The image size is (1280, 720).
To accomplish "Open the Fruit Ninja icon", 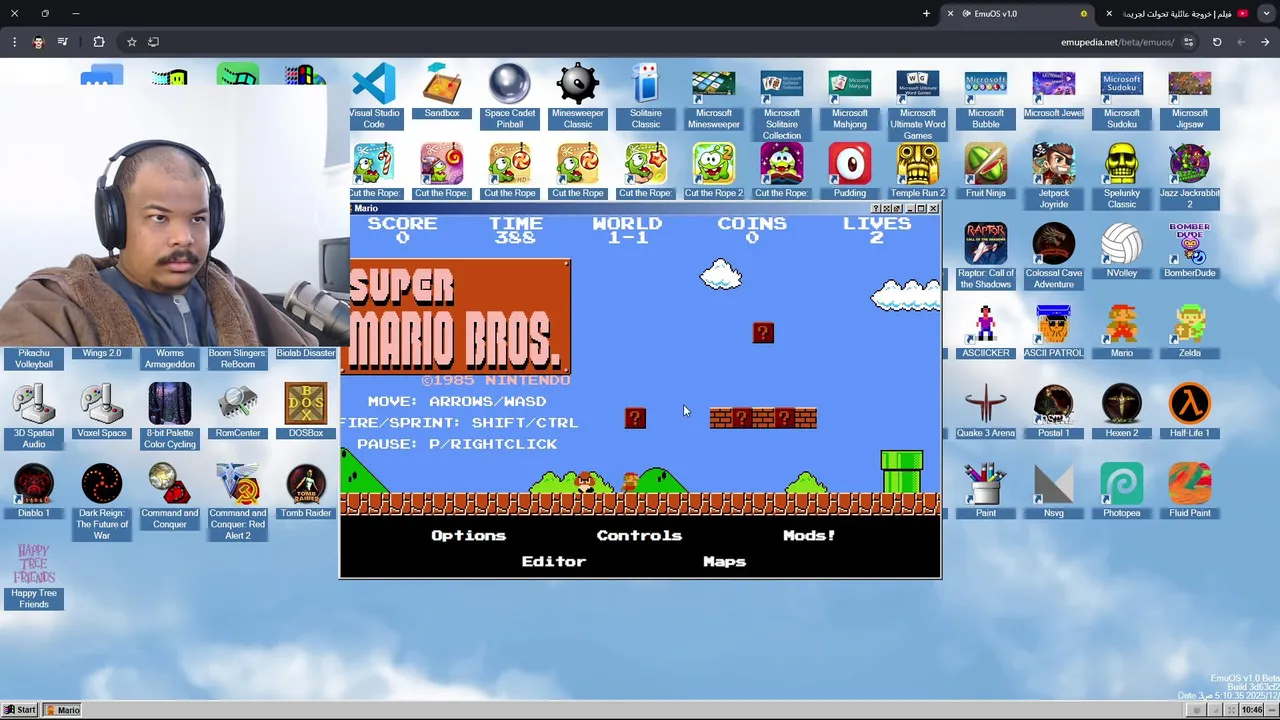I will pos(986,171).
